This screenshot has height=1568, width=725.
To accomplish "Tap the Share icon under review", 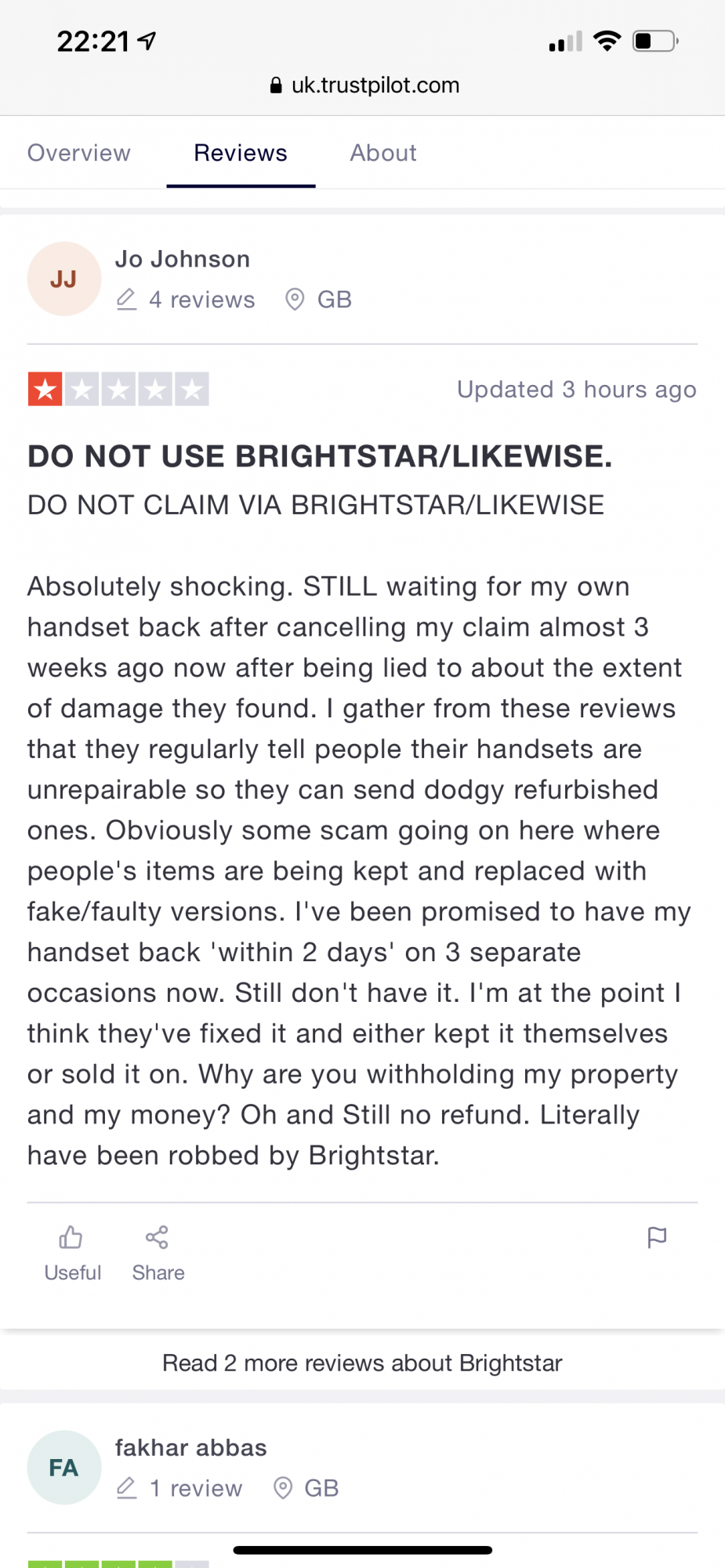I will tap(157, 1237).
